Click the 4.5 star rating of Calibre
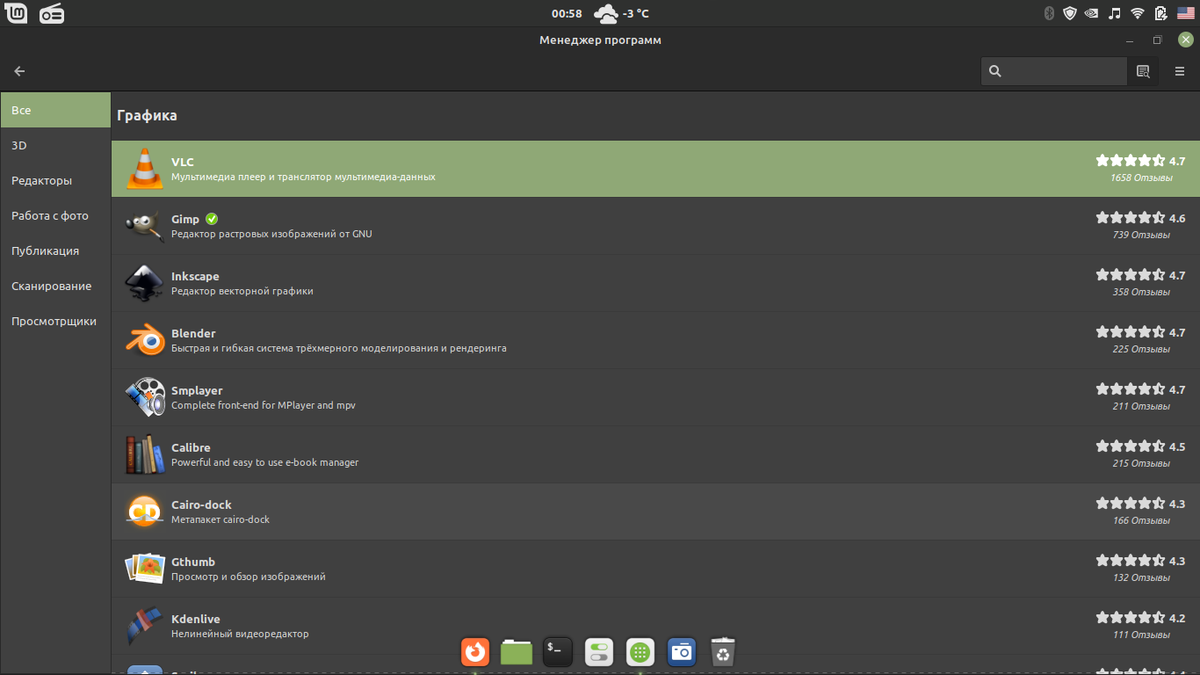1200x675 pixels. (x=1141, y=446)
